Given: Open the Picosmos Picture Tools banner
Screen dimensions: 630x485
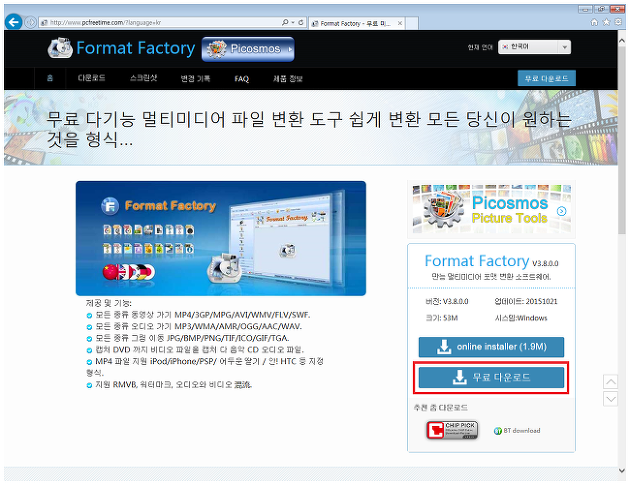Looking at the screenshot, I should [x=491, y=210].
